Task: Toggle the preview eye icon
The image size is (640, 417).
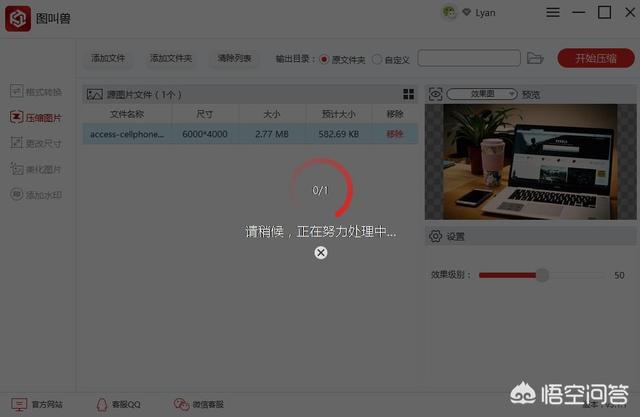Action: (x=436, y=94)
